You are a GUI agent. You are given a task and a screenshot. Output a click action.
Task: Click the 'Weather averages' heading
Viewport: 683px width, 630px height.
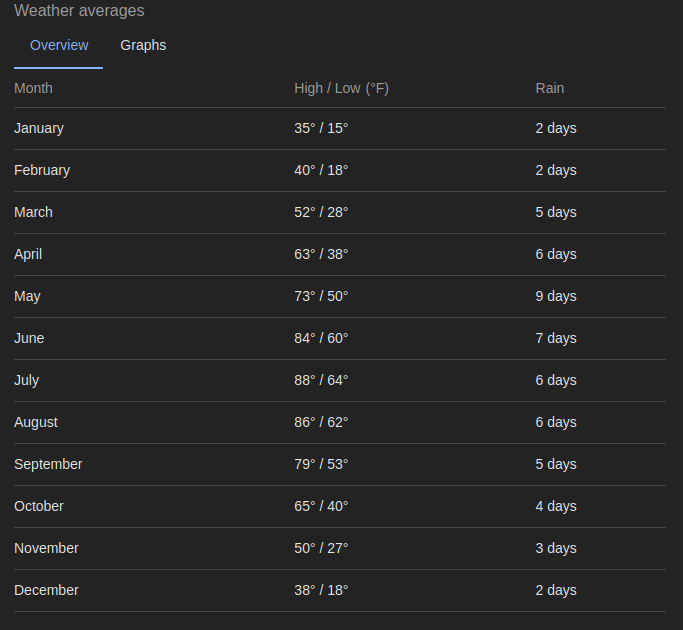pyautogui.click(x=79, y=10)
